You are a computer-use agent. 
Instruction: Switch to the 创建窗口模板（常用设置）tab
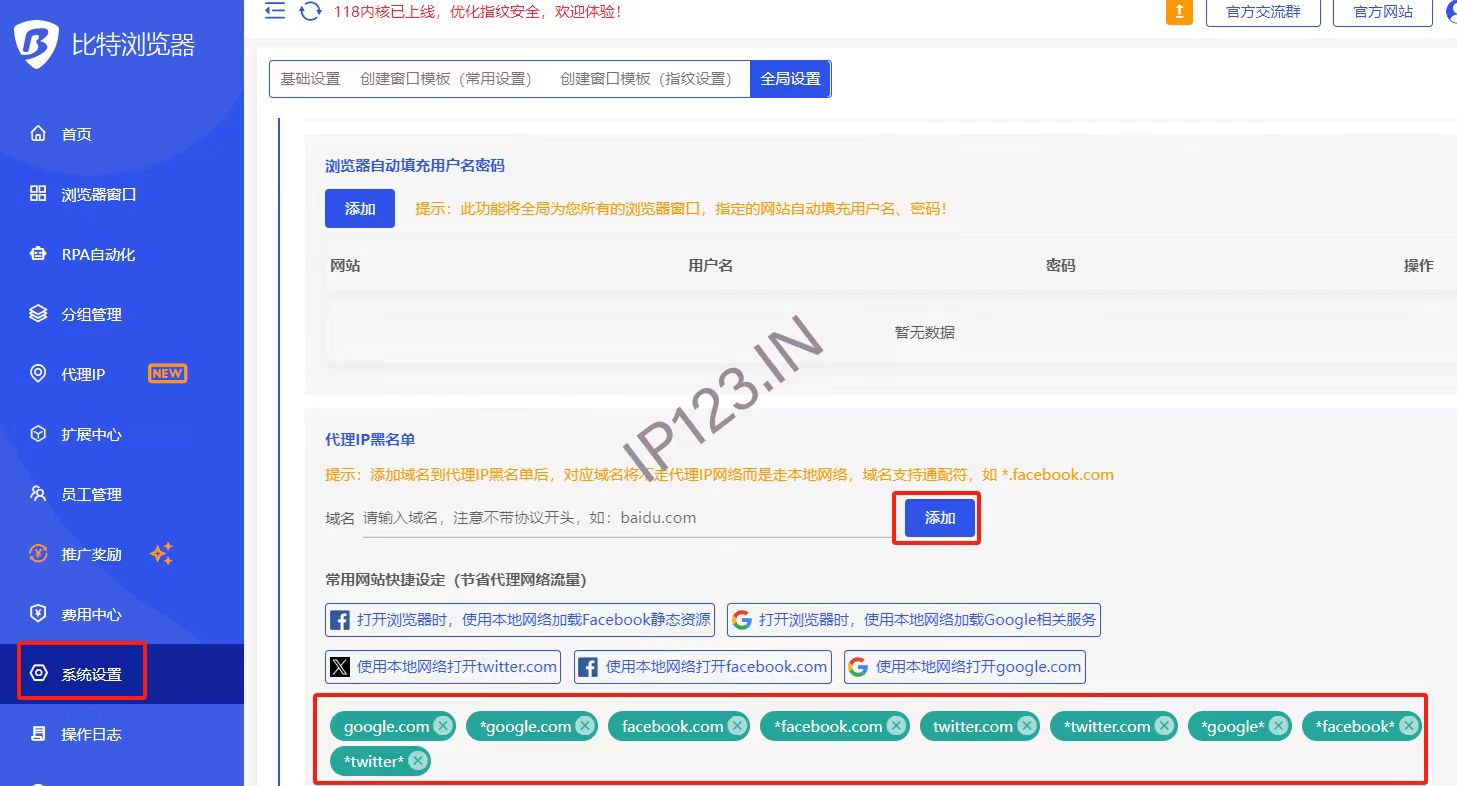click(x=450, y=79)
